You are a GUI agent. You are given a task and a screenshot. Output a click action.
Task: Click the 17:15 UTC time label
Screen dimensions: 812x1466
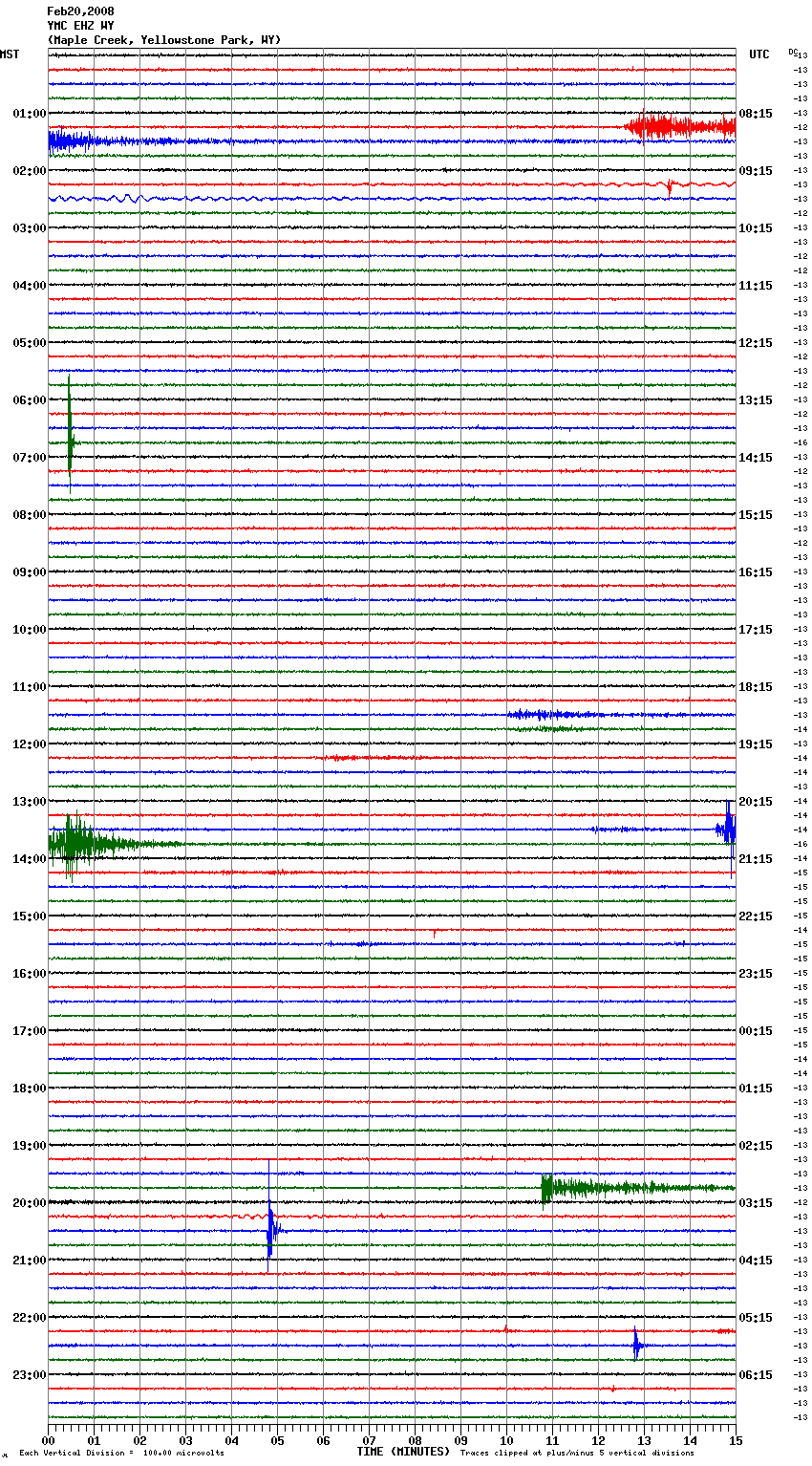pos(756,630)
